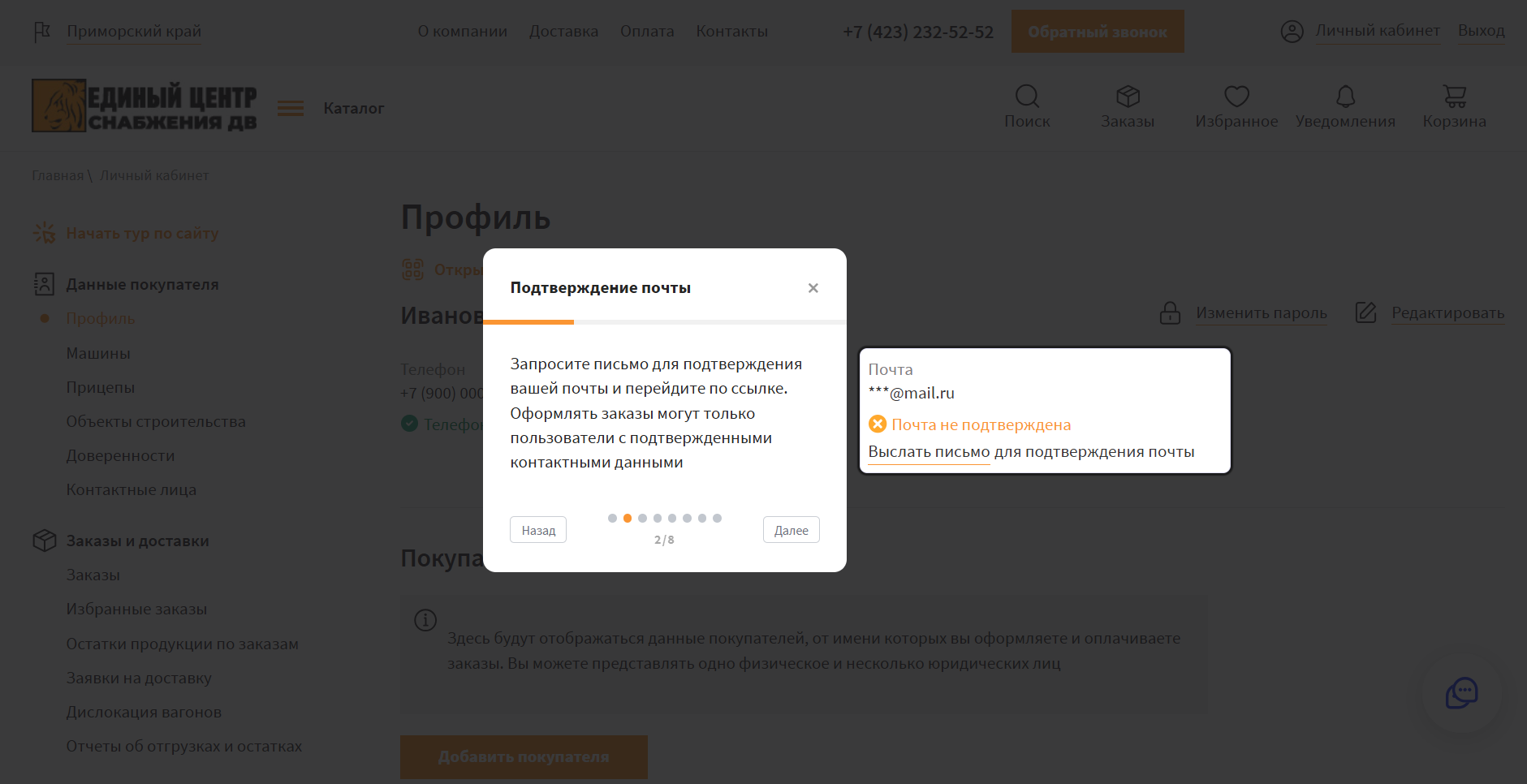Open Favorites heart icon
The height and width of the screenshot is (784, 1527).
[x=1236, y=97]
